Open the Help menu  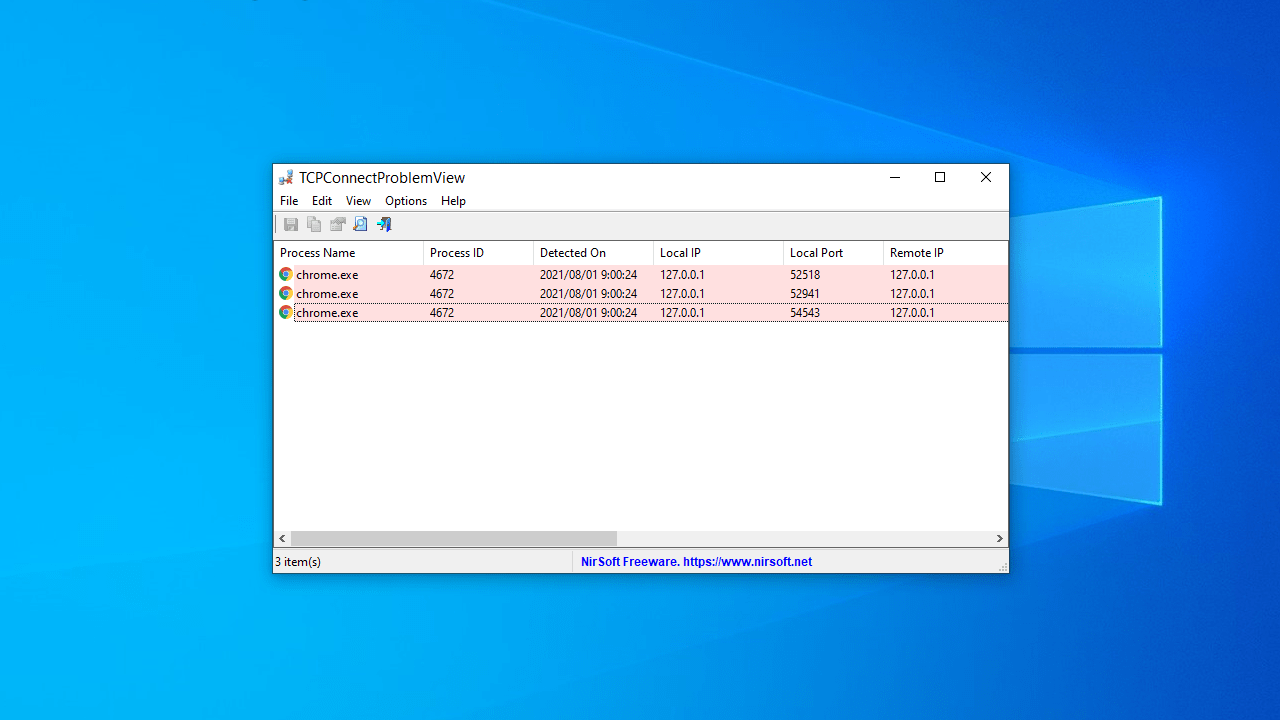[x=453, y=201]
